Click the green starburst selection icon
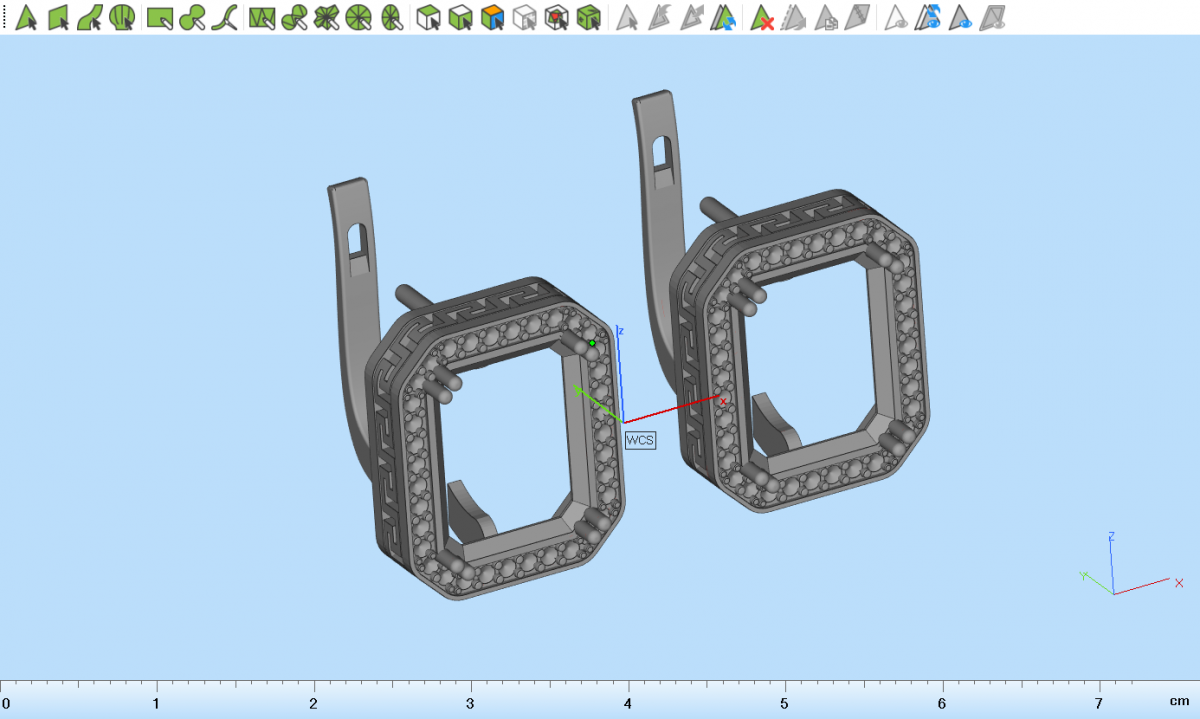The width and height of the screenshot is (1200, 719). coord(327,17)
